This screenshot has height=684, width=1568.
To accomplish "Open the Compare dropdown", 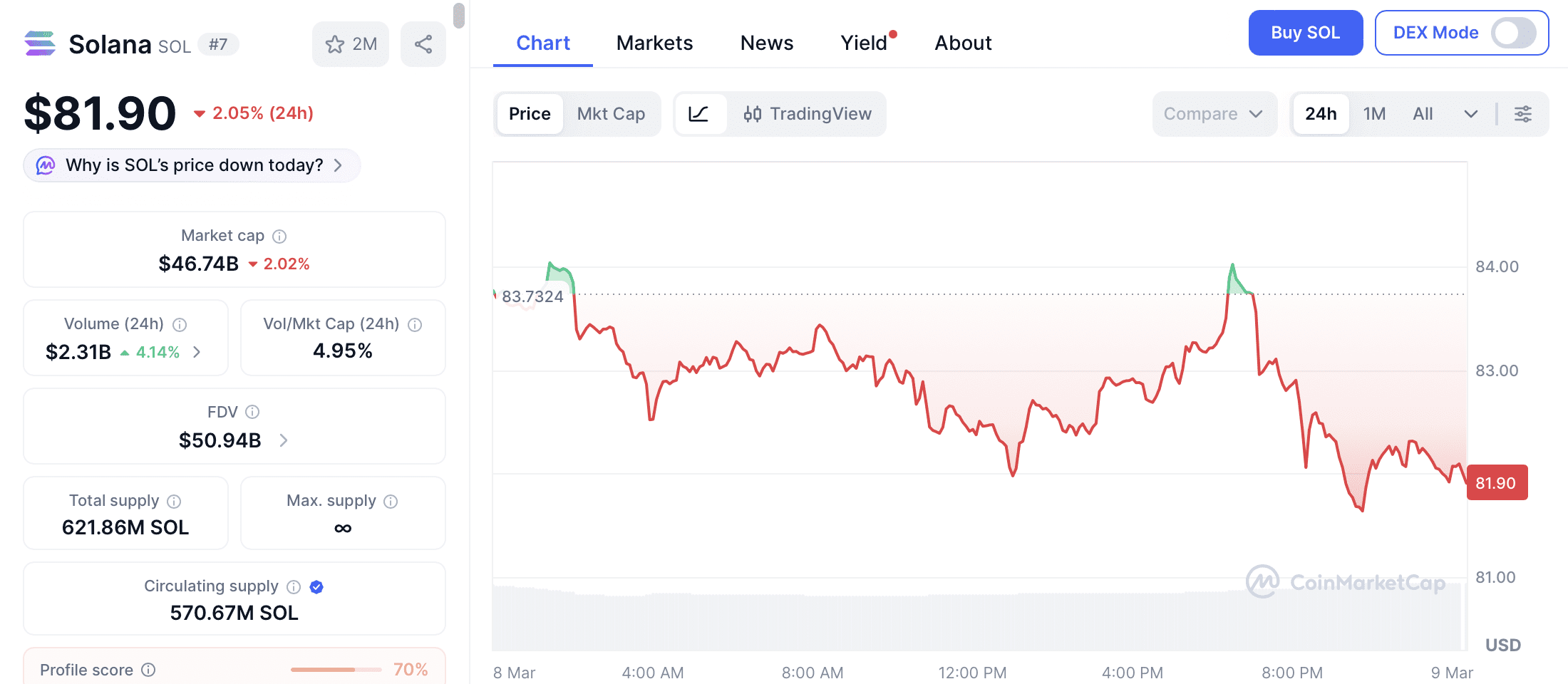I will (1213, 114).
